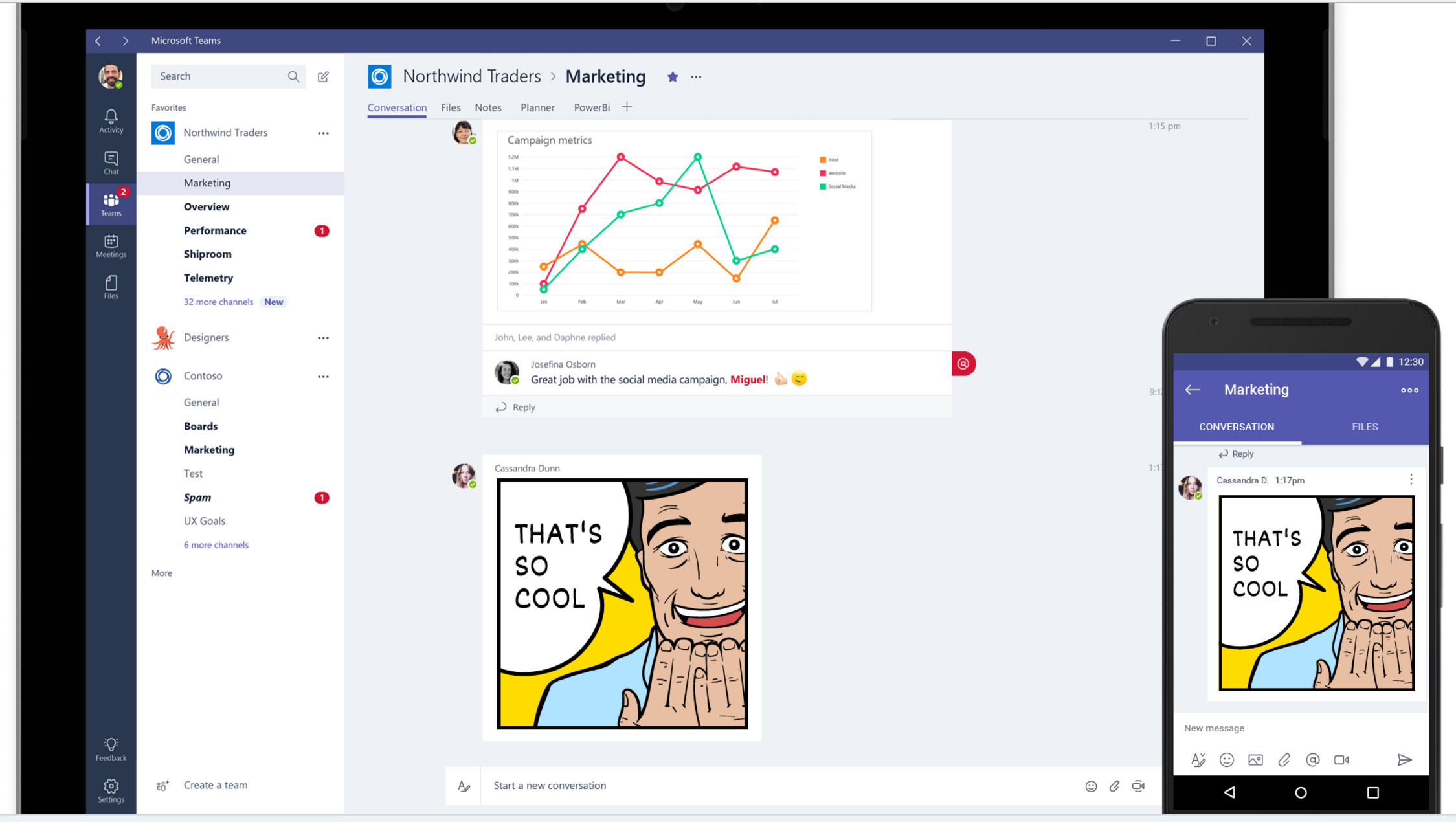Screen dimensions: 1456x822
Task: Toggle the favorite star for Marketing channel
Action: (x=673, y=77)
